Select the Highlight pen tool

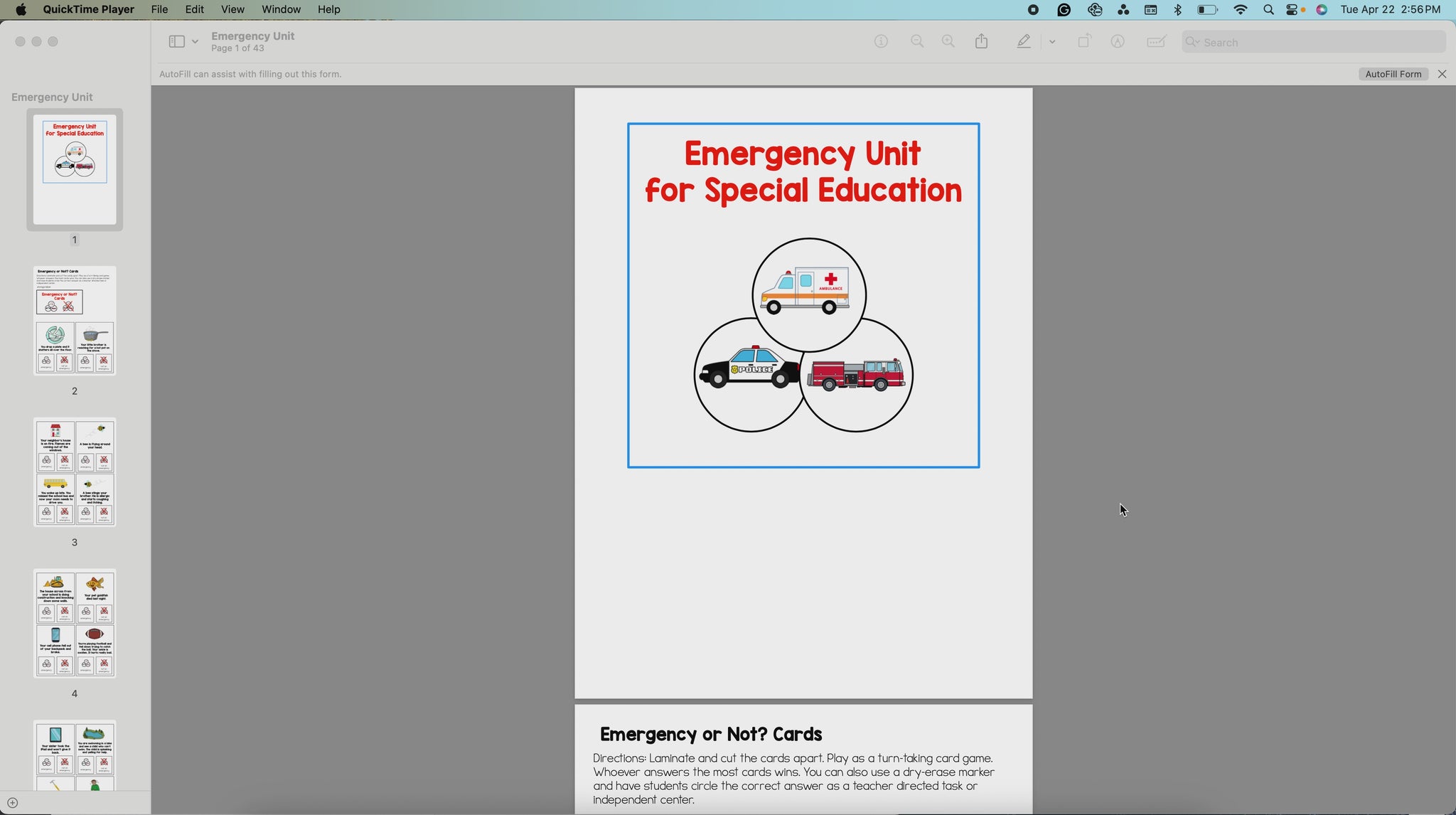coord(1023,42)
